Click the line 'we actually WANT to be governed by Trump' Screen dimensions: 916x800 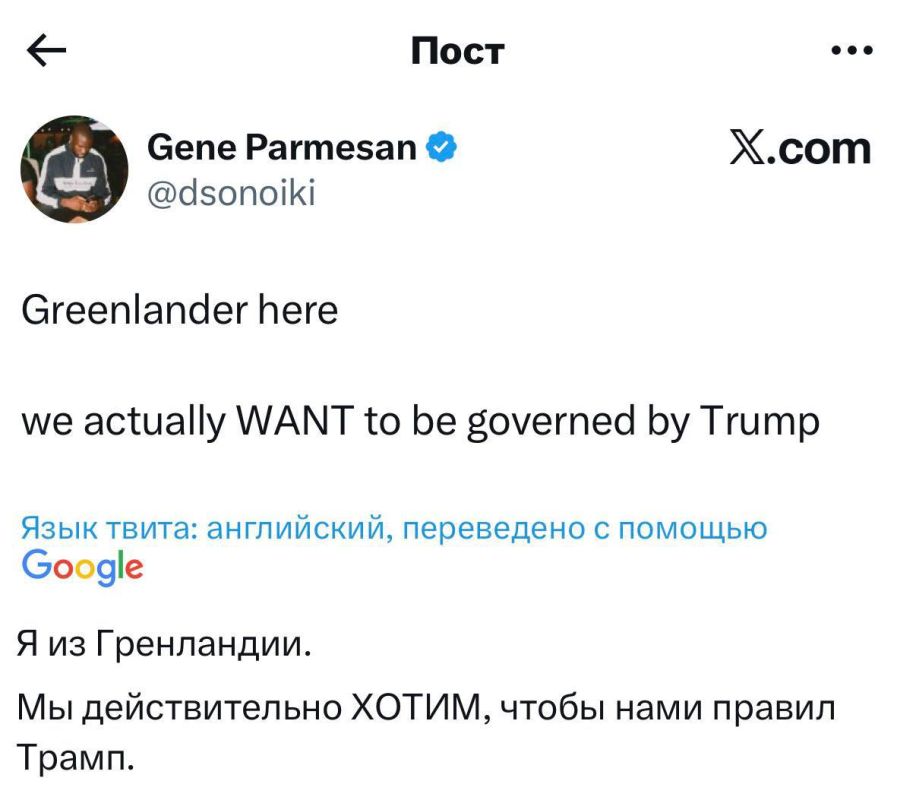[x=420, y=420]
